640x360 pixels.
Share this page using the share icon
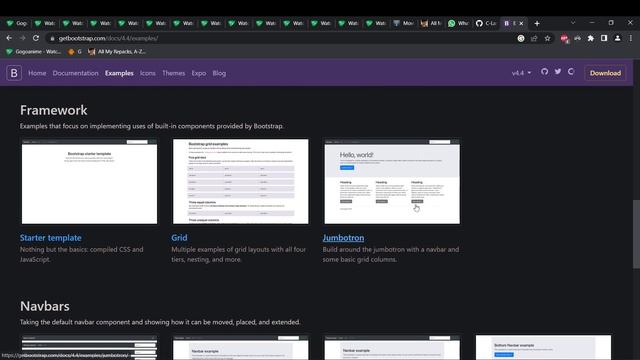534,38
